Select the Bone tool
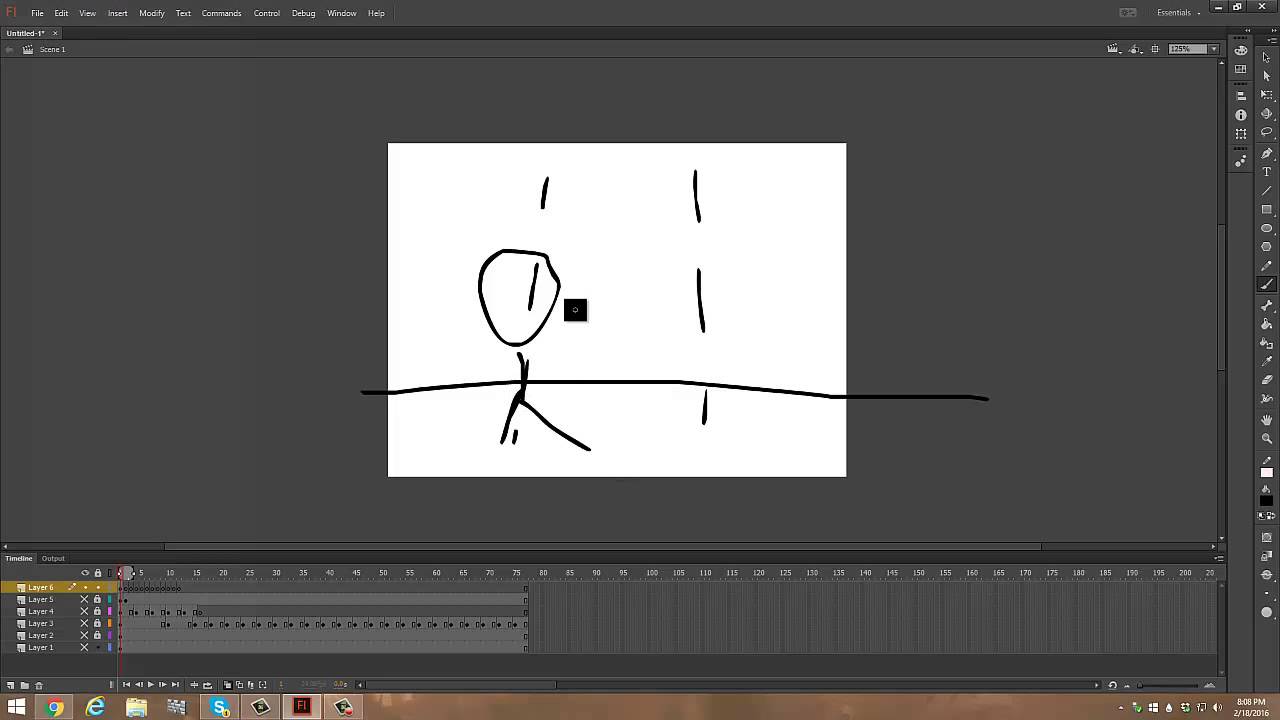 point(1266,305)
